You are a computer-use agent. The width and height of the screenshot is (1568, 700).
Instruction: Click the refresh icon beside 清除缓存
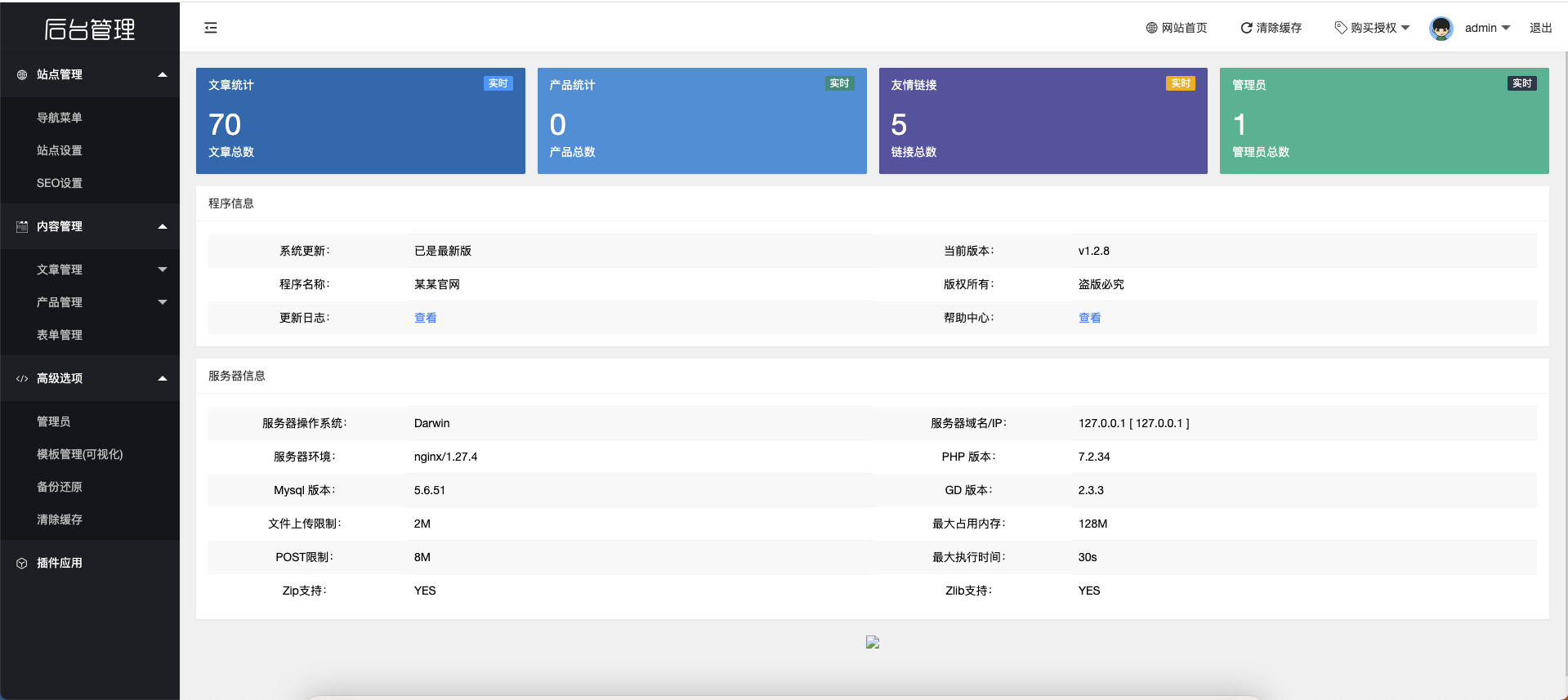1246,28
